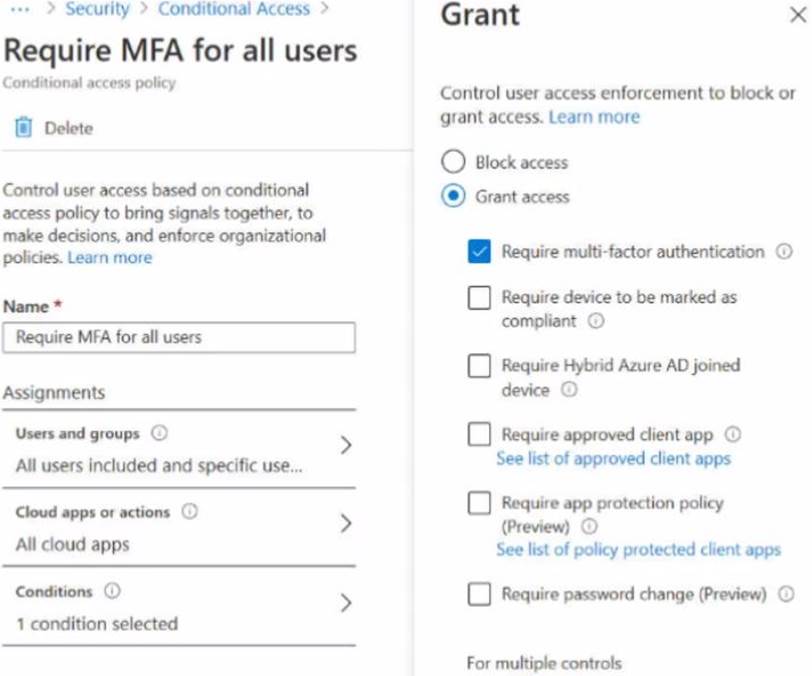Click info icon beside Cloud apps or actions
Screen dimensions: 812x676
[189, 511]
